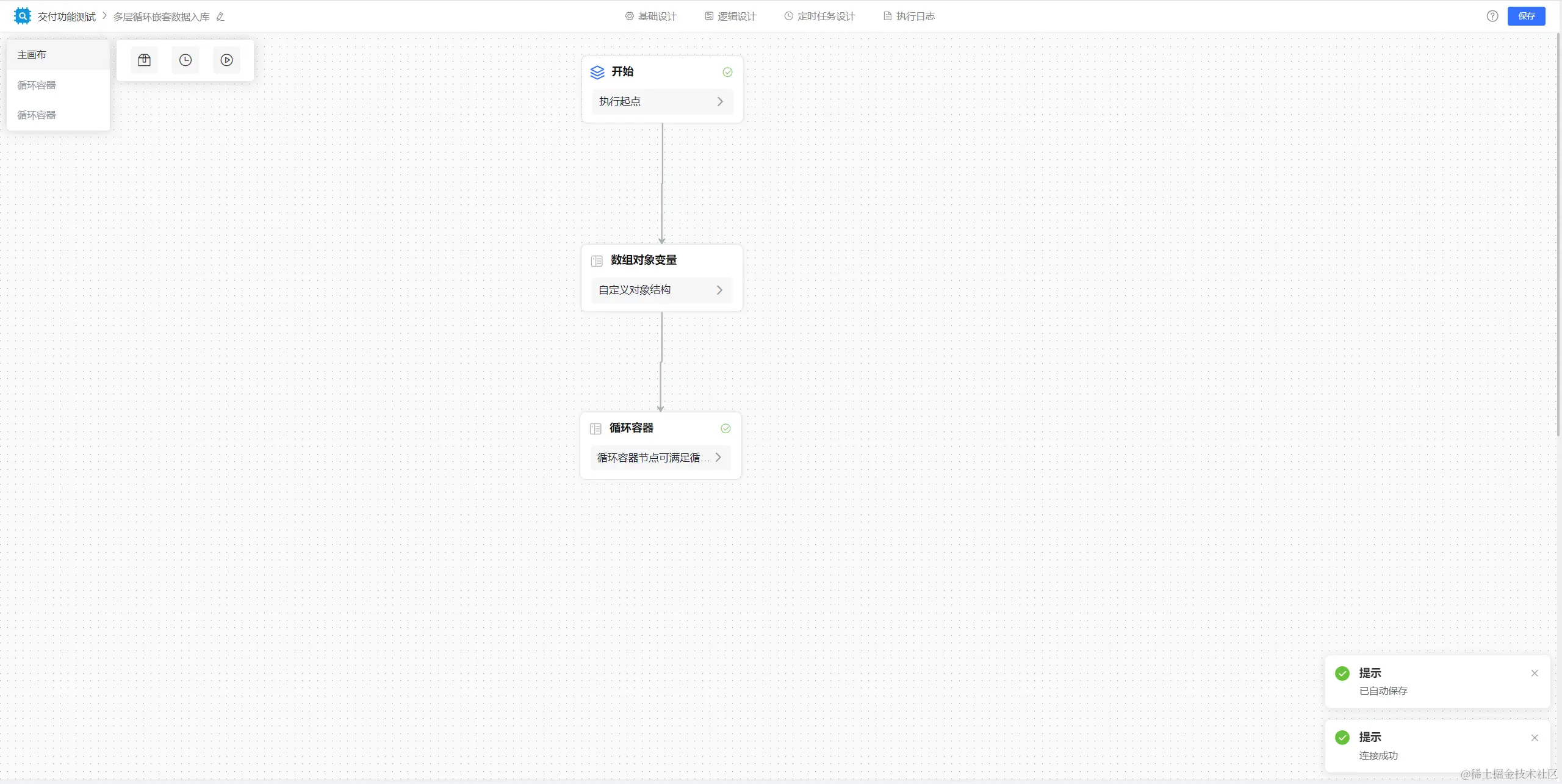This screenshot has height=784, width=1562.
Task: Click the blue layers icon on 开始 node
Action: pos(597,72)
